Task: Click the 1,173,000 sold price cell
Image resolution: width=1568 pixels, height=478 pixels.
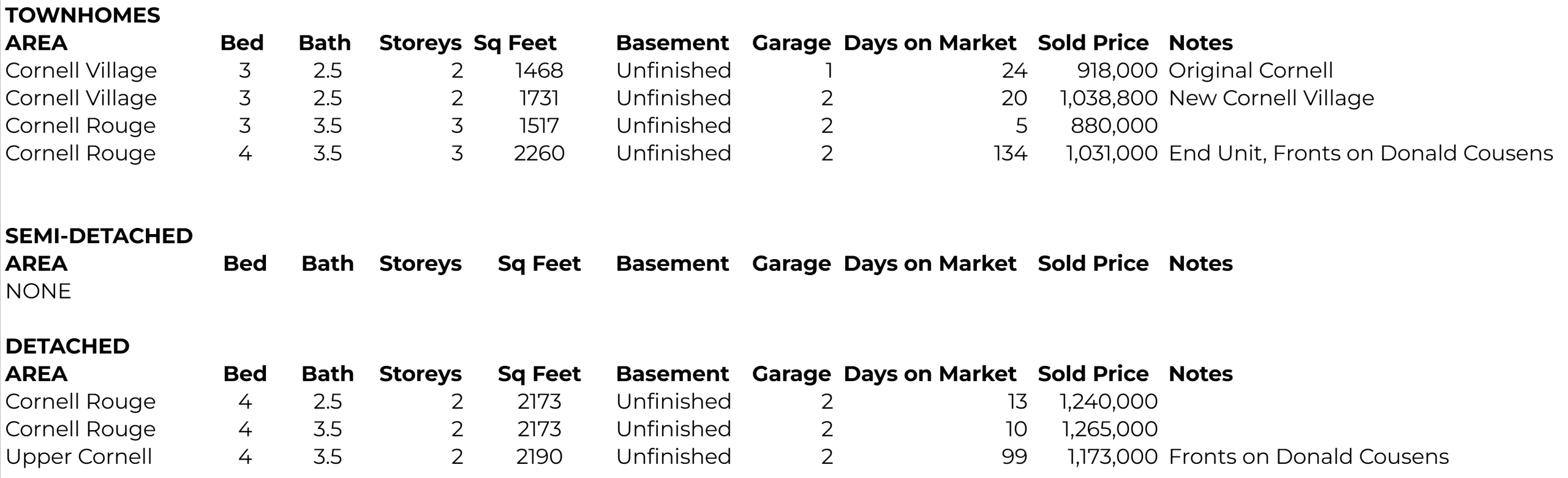Action: pyautogui.click(x=1112, y=457)
